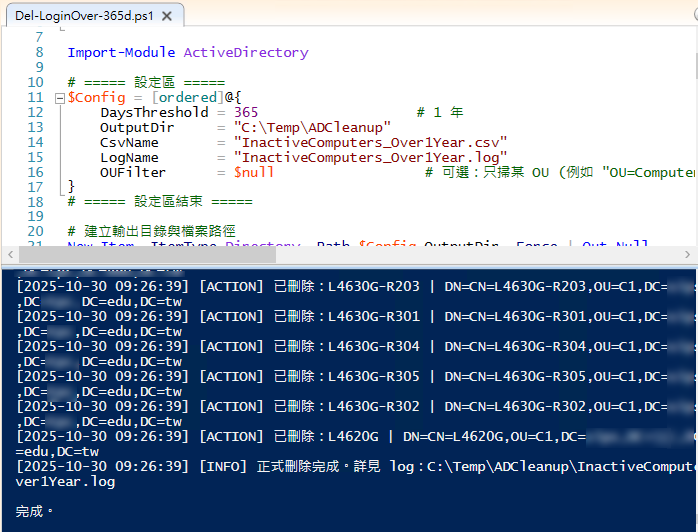Click the $Config variable on line 11

tap(96, 97)
